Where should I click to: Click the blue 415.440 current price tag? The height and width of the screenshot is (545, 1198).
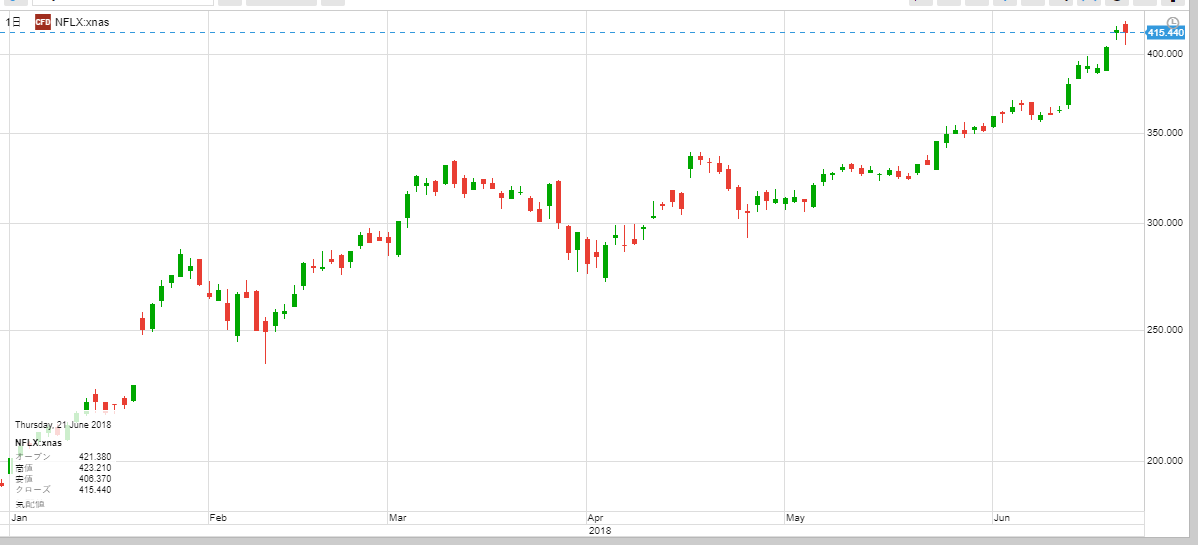(1166, 33)
